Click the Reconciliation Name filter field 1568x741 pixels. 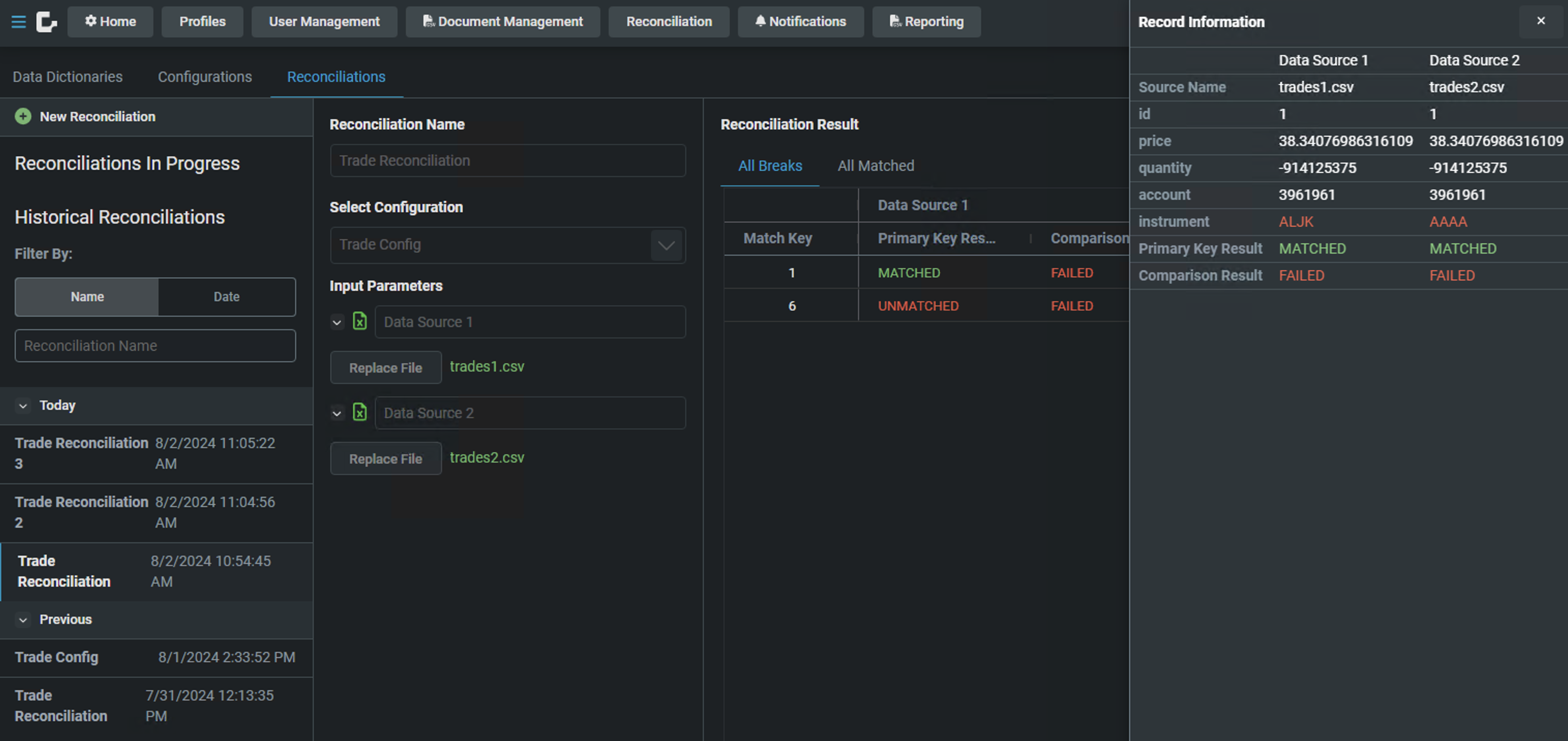point(155,346)
